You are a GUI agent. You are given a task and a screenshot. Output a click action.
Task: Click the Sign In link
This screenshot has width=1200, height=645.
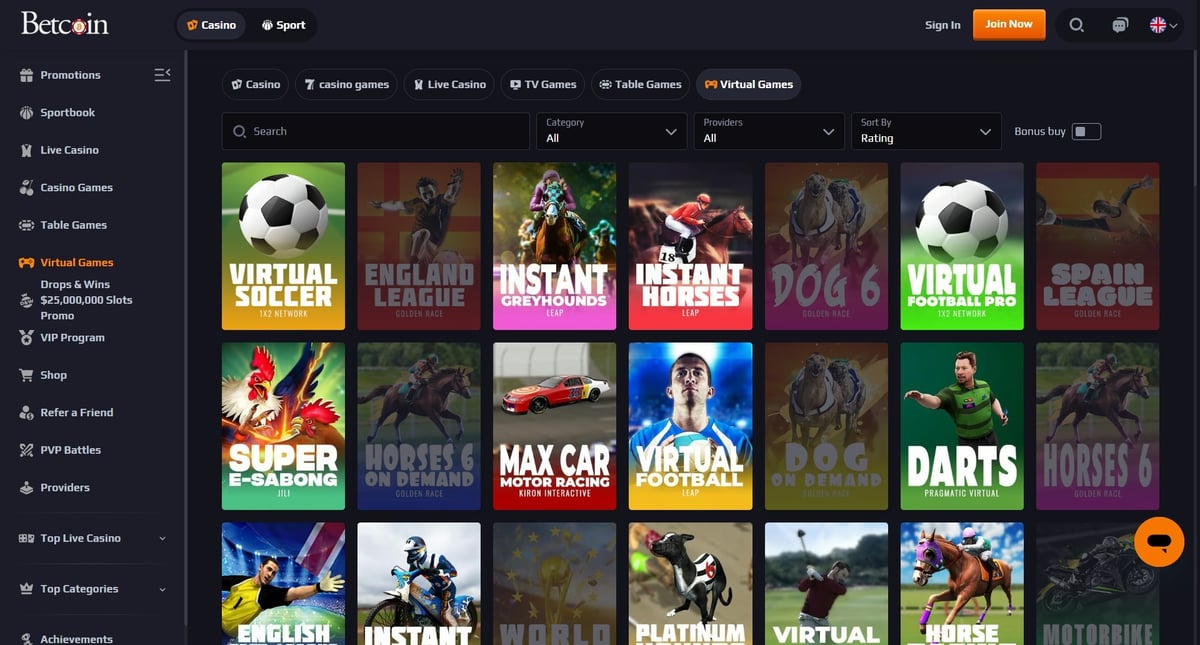[942, 25]
